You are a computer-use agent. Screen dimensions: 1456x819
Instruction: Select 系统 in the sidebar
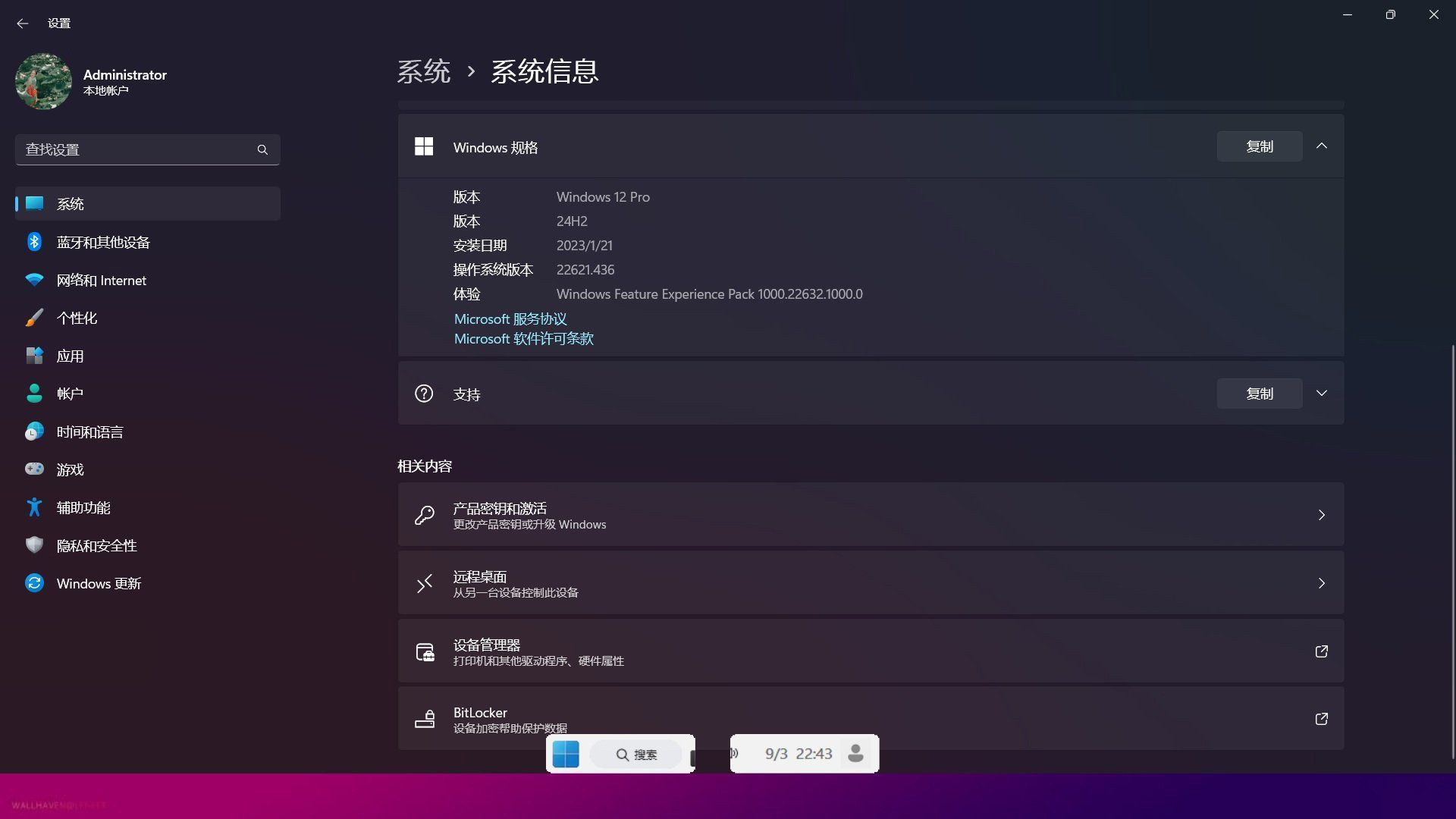tap(148, 203)
